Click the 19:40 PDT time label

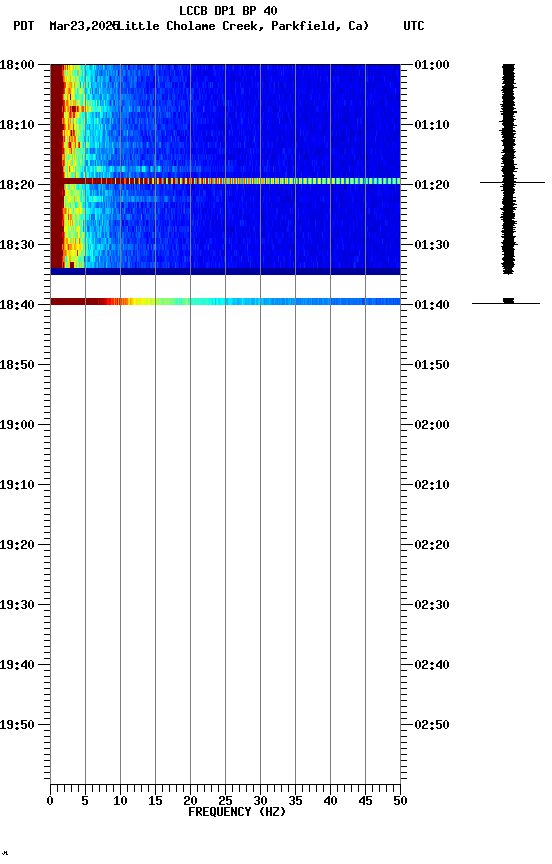click(17, 665)
